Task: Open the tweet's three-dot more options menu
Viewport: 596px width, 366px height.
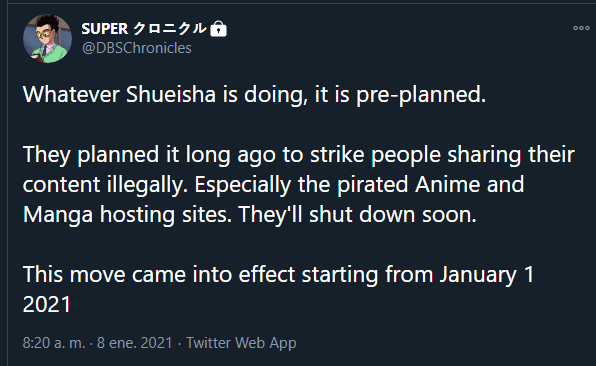Action: pyautogui.click(x=581, y=28)
